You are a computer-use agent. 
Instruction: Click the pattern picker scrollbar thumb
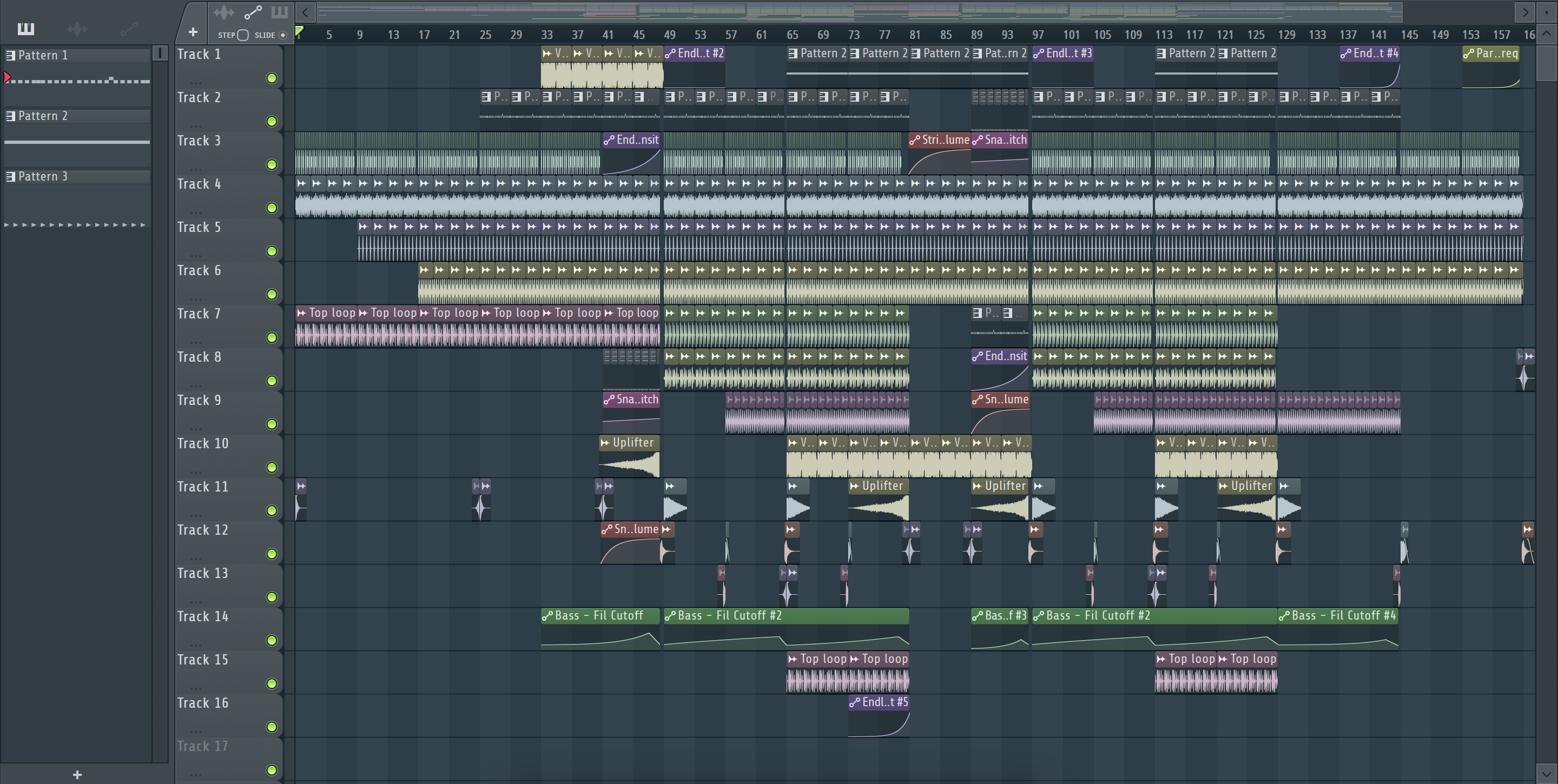160,53
